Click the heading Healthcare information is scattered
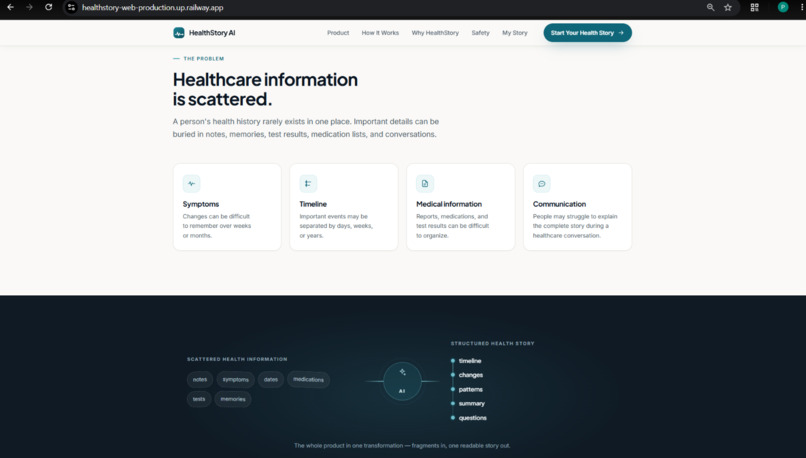Screen dimensions: 806x458 point(265,89)
